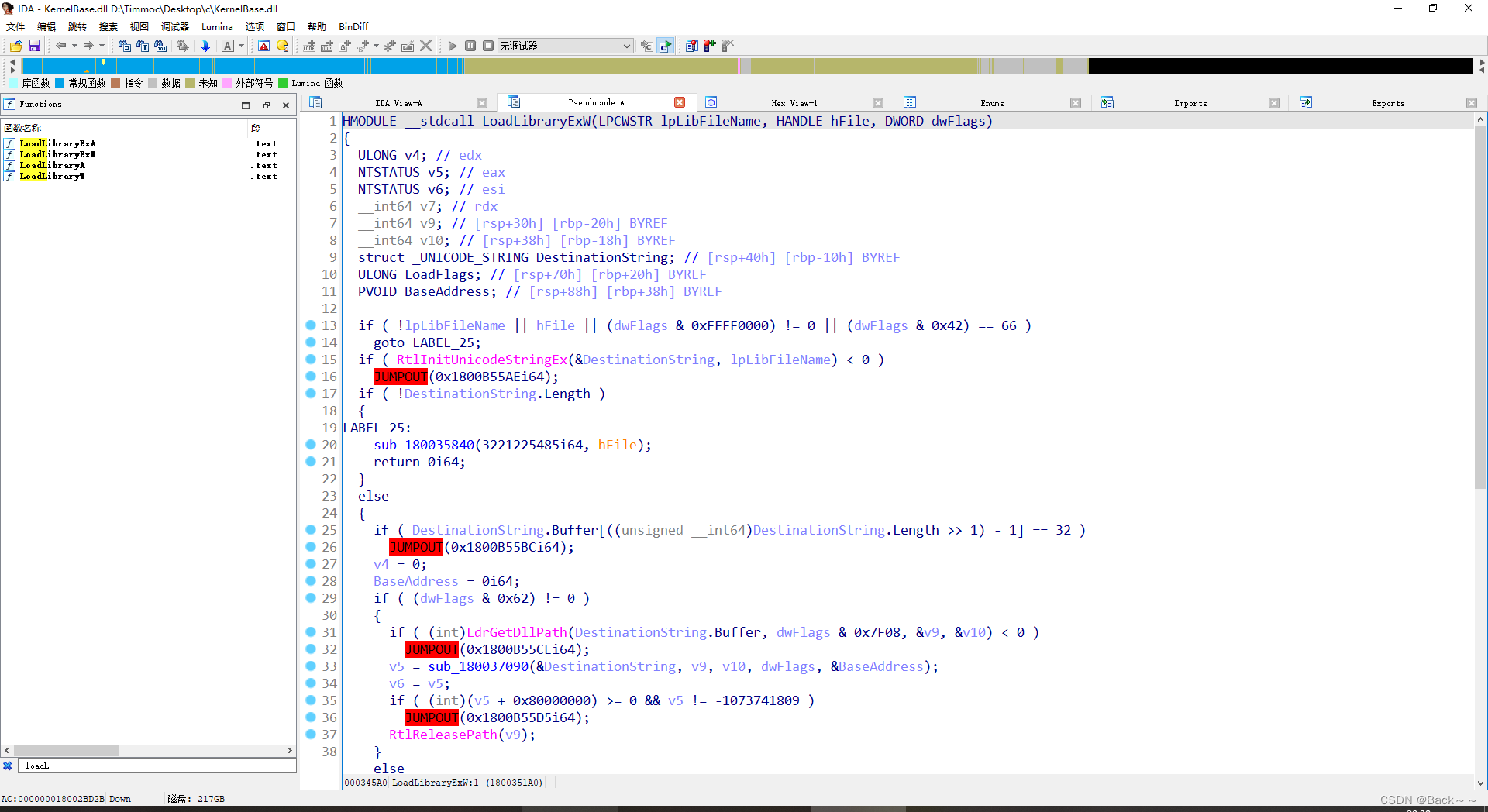Screen dimensions: 1488x812
Task: Close the Functions panel
Action: pos(286,105)
